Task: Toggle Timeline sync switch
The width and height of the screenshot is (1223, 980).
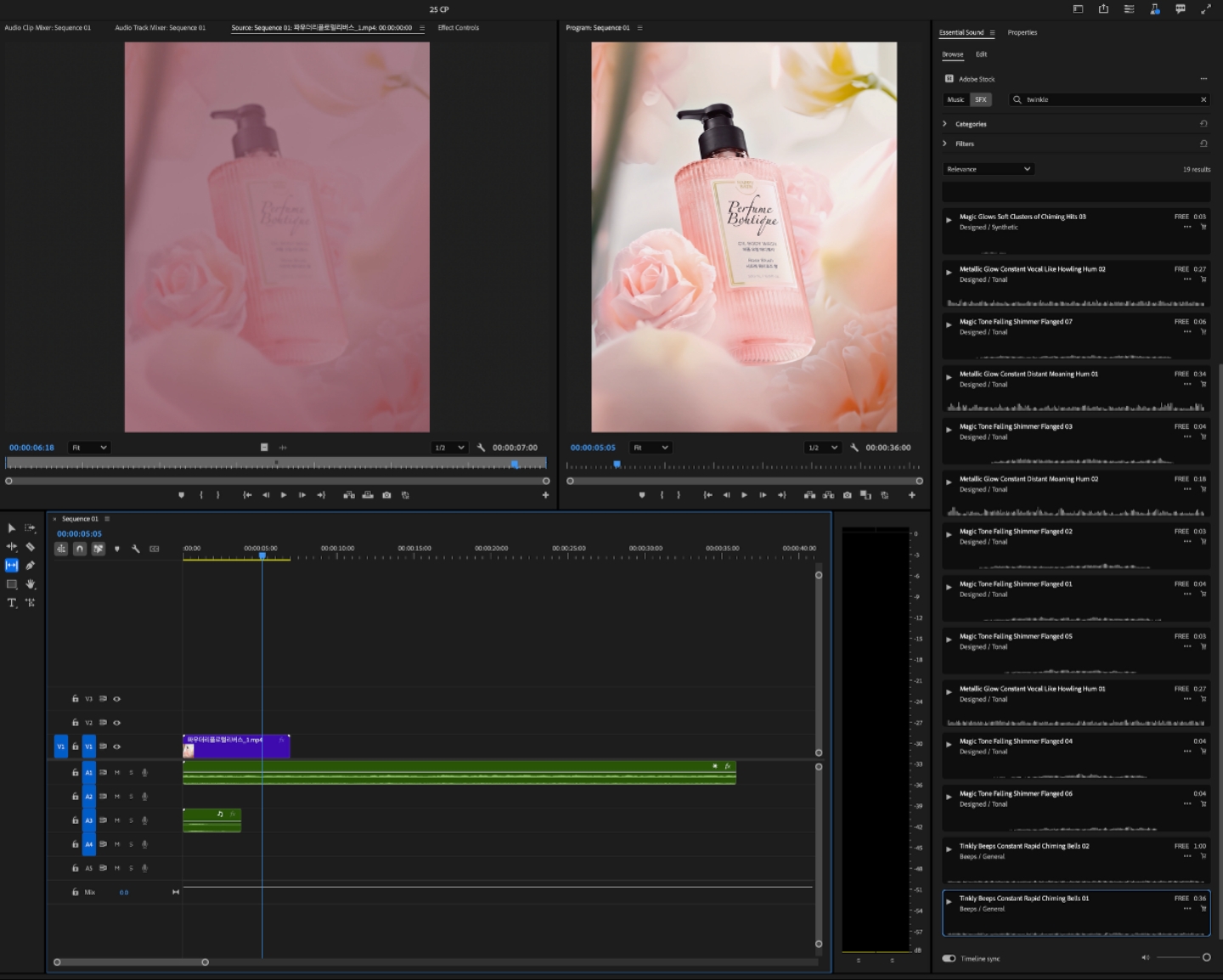Action: click(x=949, y=959)
